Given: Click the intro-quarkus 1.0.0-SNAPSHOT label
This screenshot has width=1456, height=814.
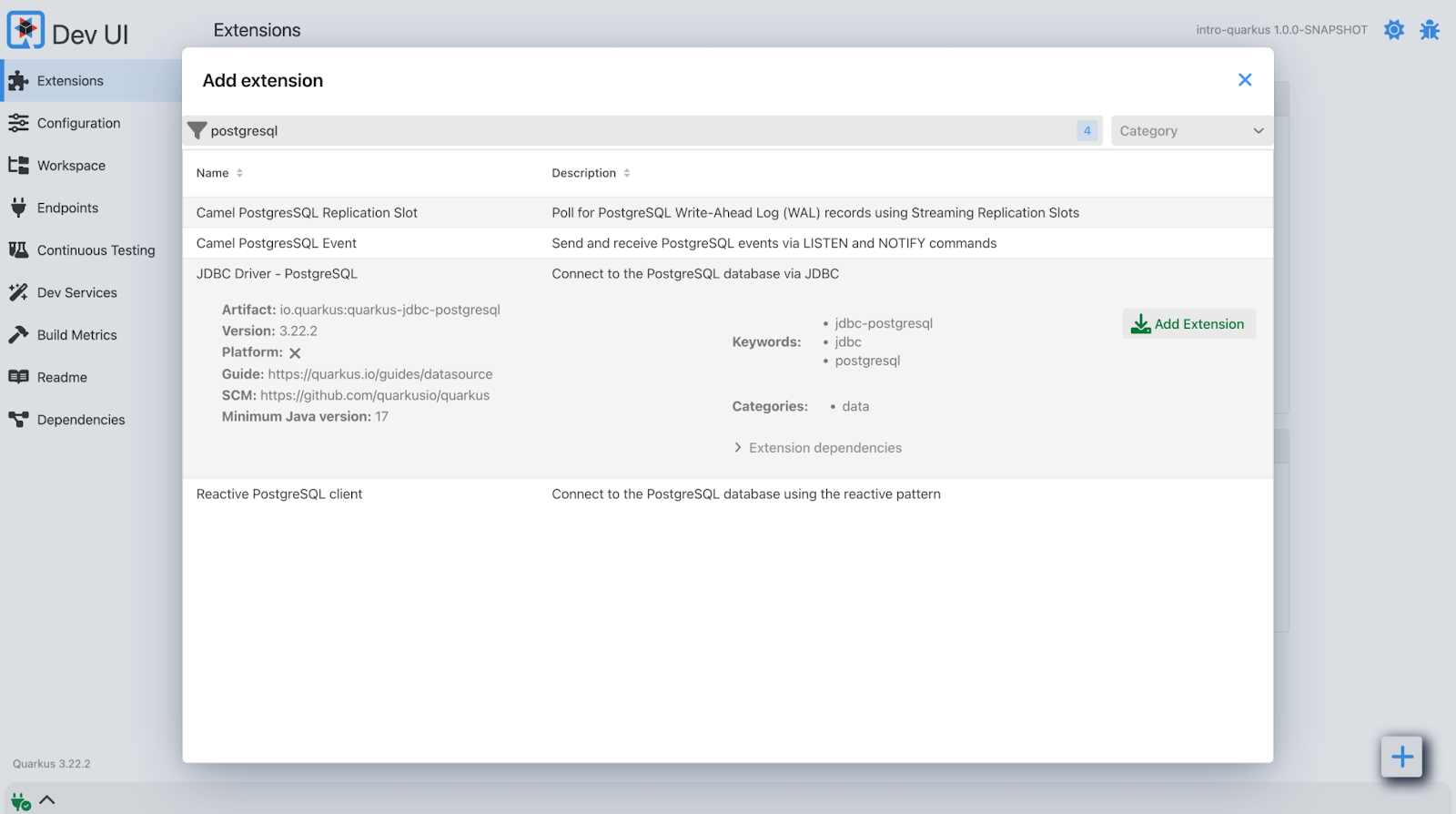Looking at the screenshot, I should 1281,30.
